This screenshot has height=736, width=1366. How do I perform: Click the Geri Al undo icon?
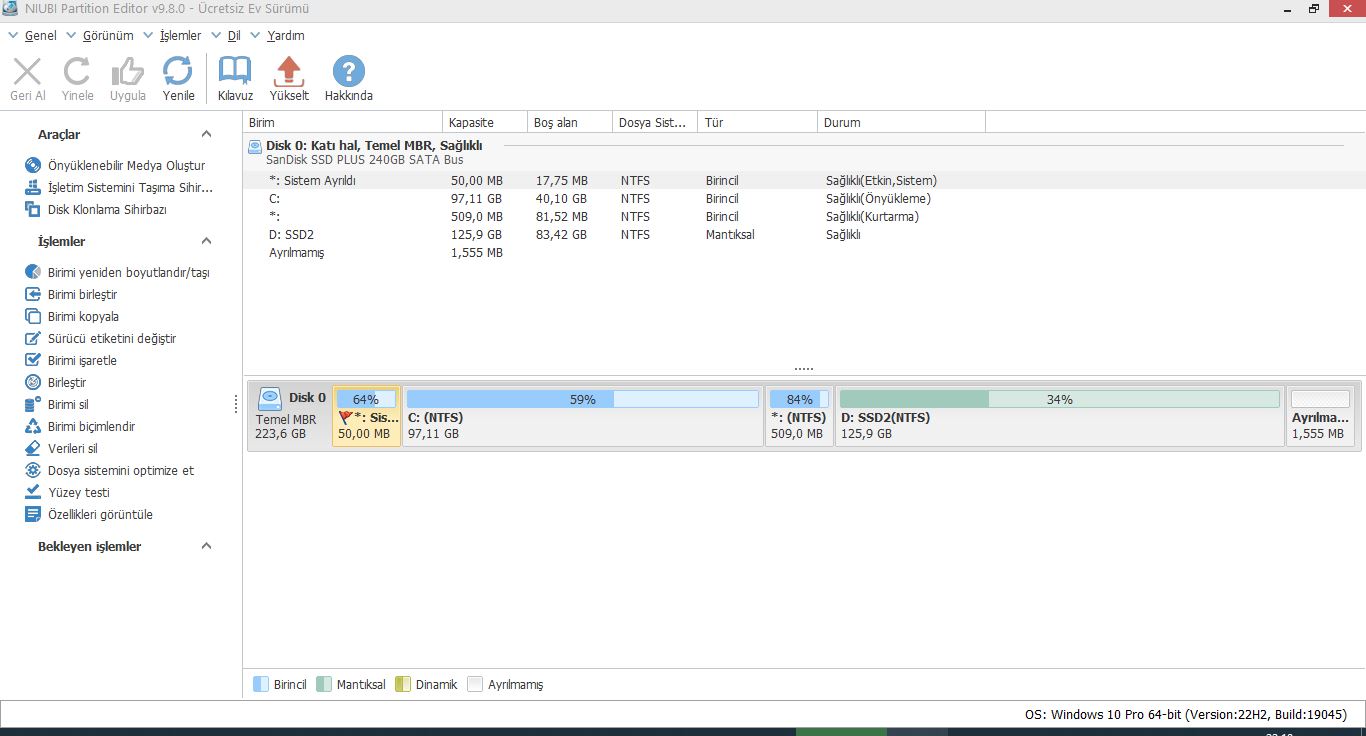(28, 72)
